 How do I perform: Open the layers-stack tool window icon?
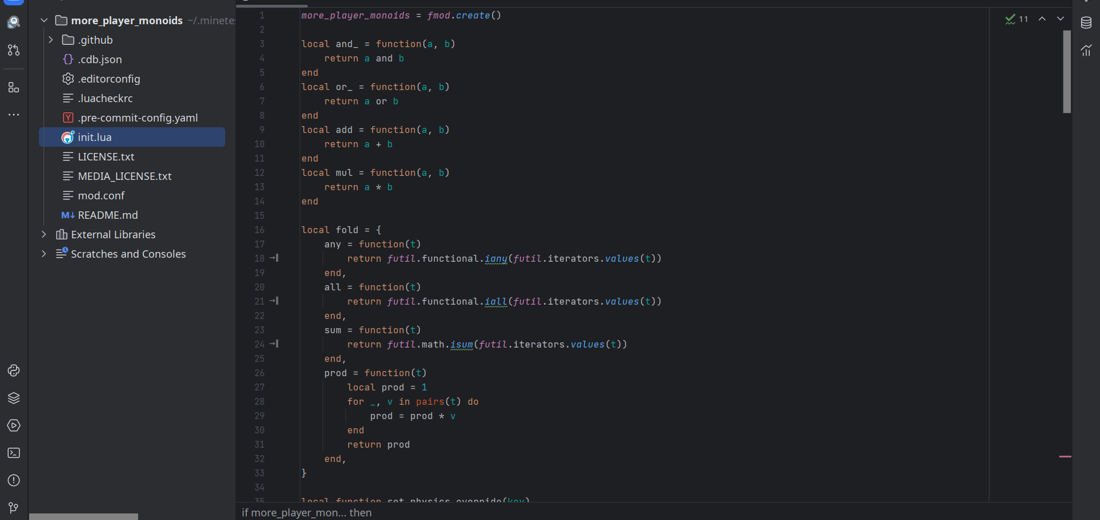click(x=13, y=398)
